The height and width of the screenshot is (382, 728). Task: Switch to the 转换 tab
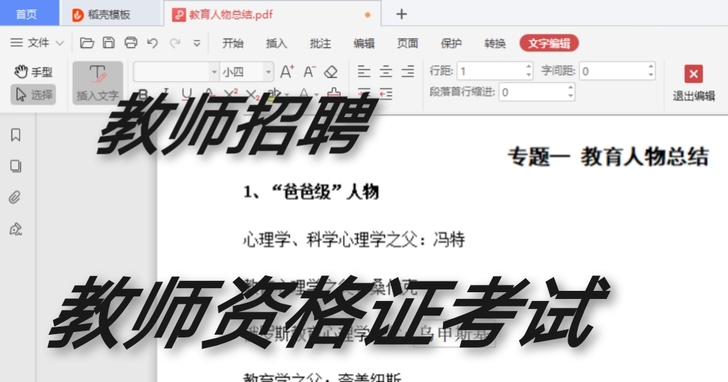[x=495, y=43]
